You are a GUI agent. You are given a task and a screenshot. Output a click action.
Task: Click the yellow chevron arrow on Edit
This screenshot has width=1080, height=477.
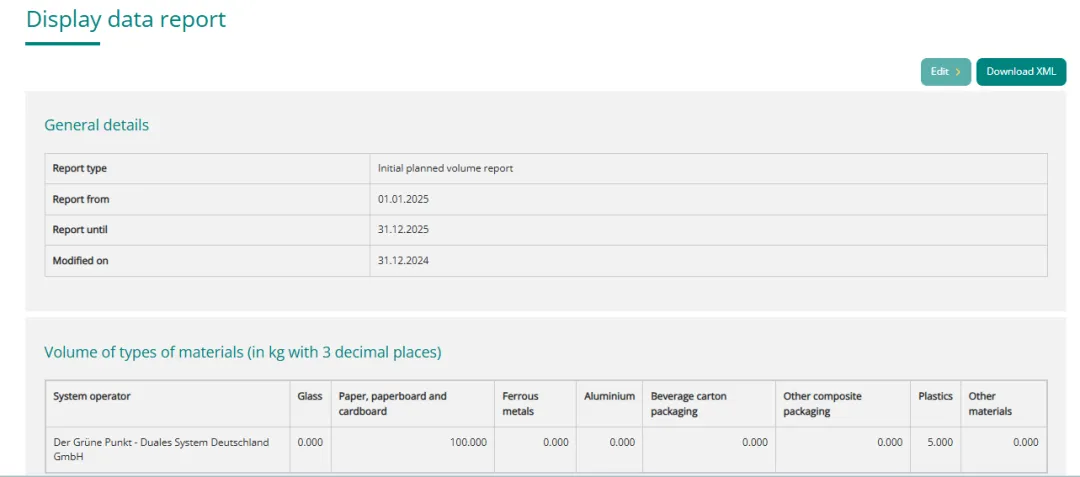[x=958, y=72]
